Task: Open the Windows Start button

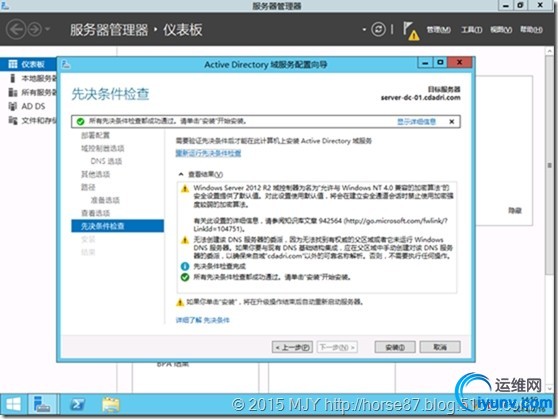Action: [13, 405]
